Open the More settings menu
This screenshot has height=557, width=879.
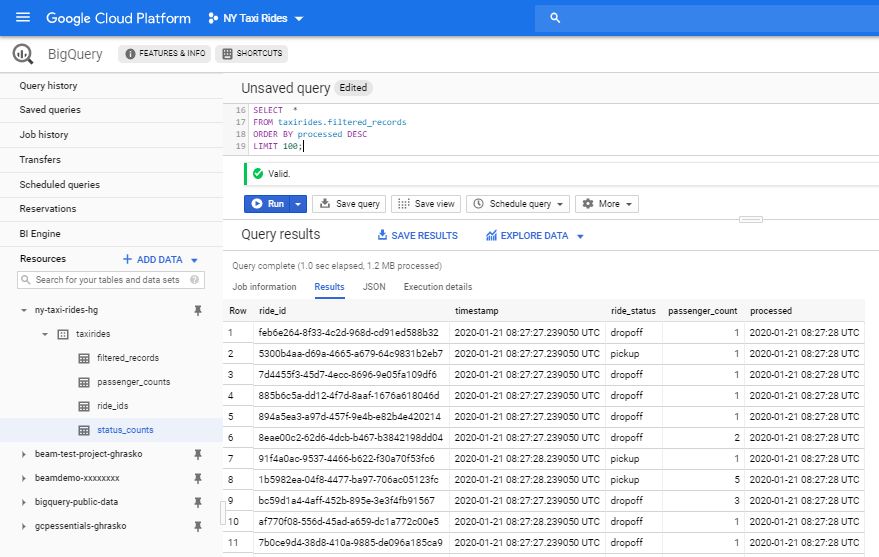tap(607, 204)
